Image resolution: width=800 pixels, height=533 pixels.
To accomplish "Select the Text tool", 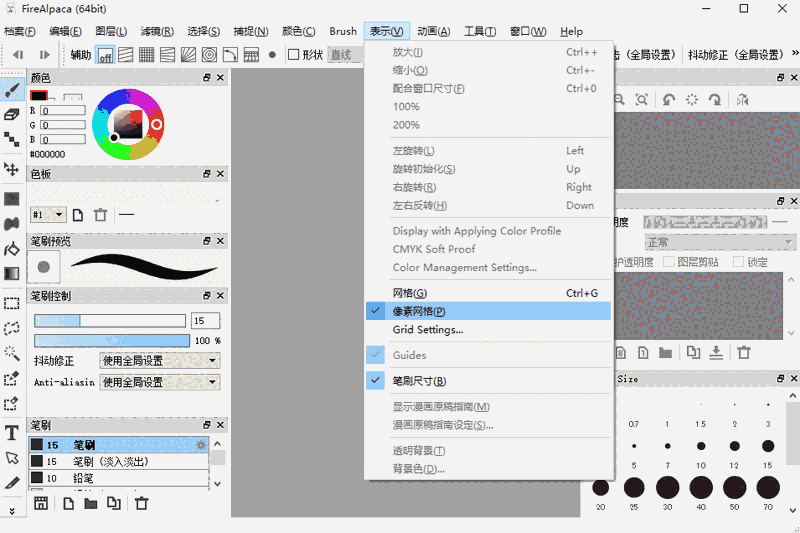I will click(12, 433).
